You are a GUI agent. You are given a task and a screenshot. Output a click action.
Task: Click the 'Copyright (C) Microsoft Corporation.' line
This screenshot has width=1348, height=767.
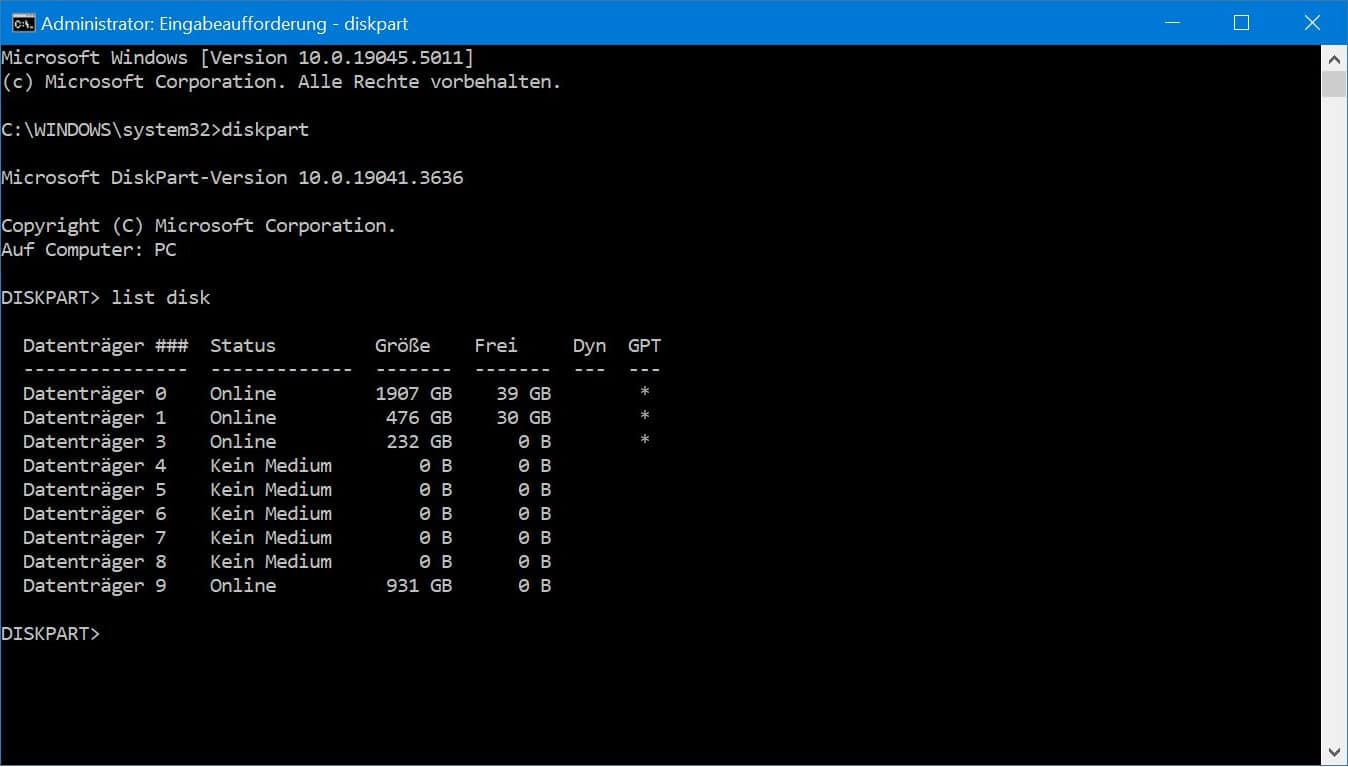(x=199, y=226)
